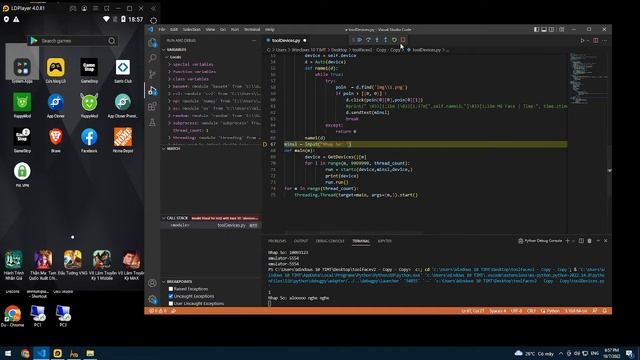
Task: Collapse the VARIABLES section
Action: [x=176, y=50]
